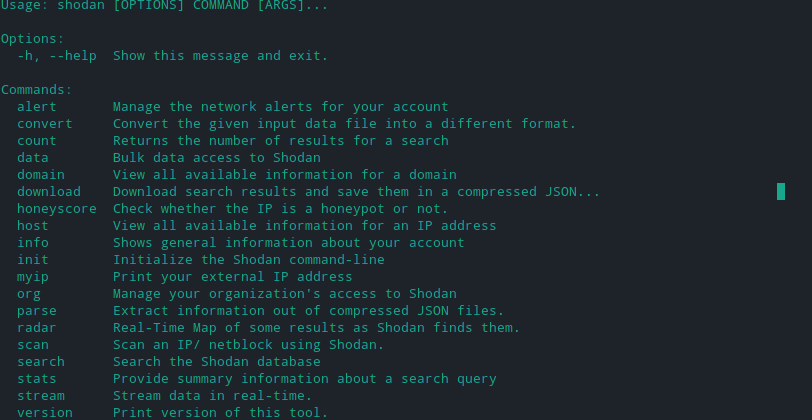The image size is (812, 420).
Task: Click the 'stats' command name
Action: (x=37, y=379)
